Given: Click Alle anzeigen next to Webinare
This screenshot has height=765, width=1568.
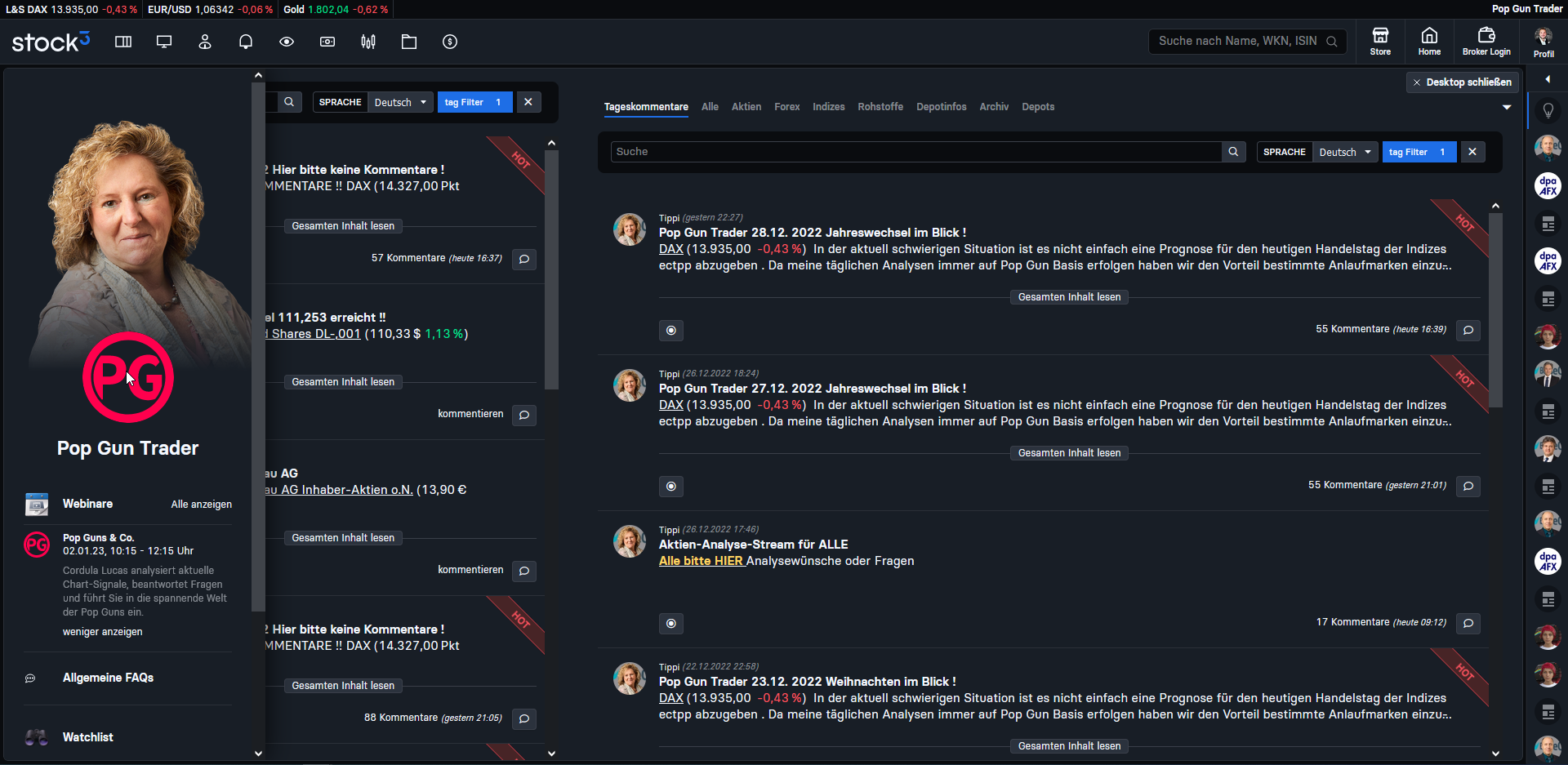Looking at the screenshot, I should (x=202, y=505).
